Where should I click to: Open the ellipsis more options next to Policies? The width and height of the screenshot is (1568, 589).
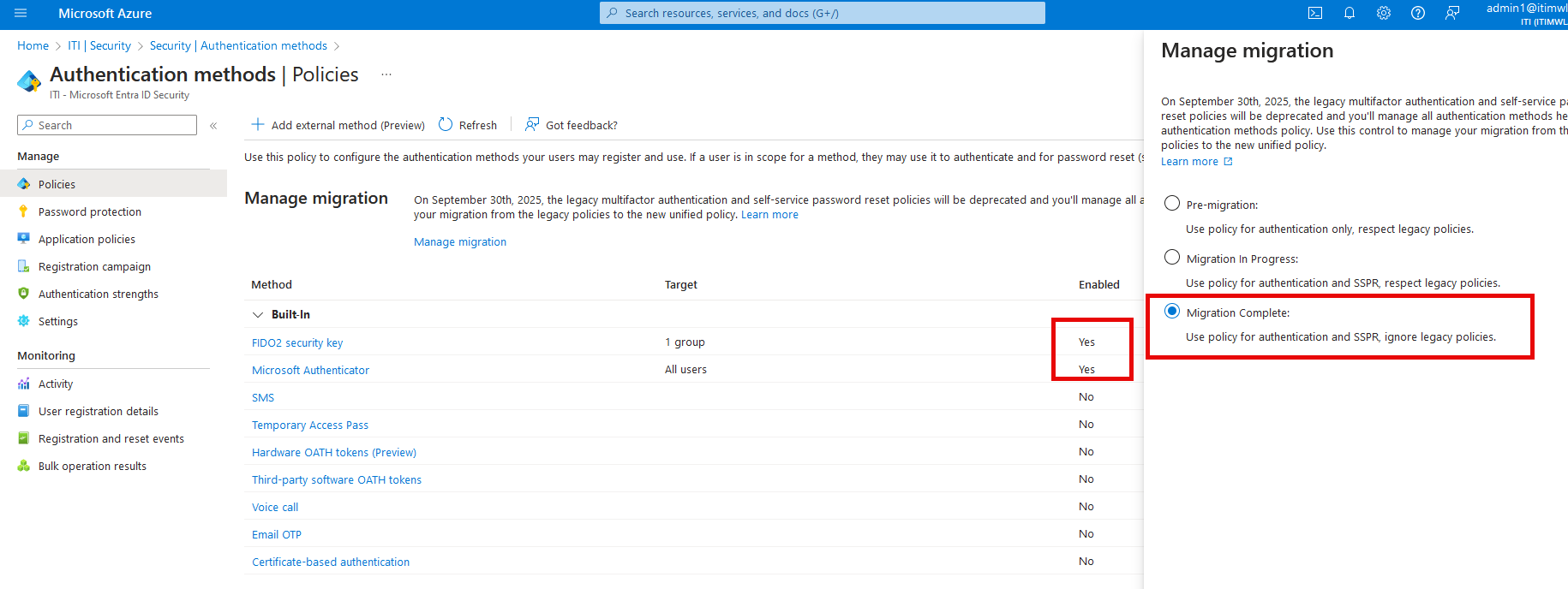tap(386, 74)
